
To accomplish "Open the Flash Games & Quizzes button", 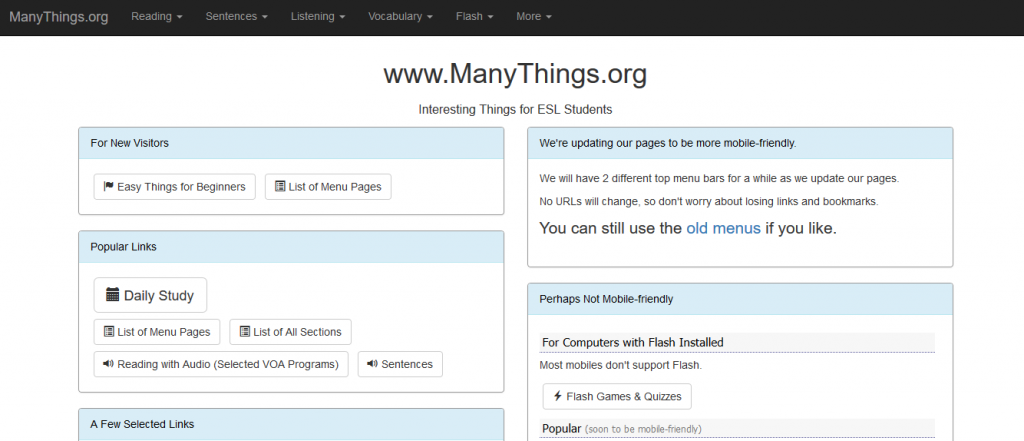I will 617,397.
